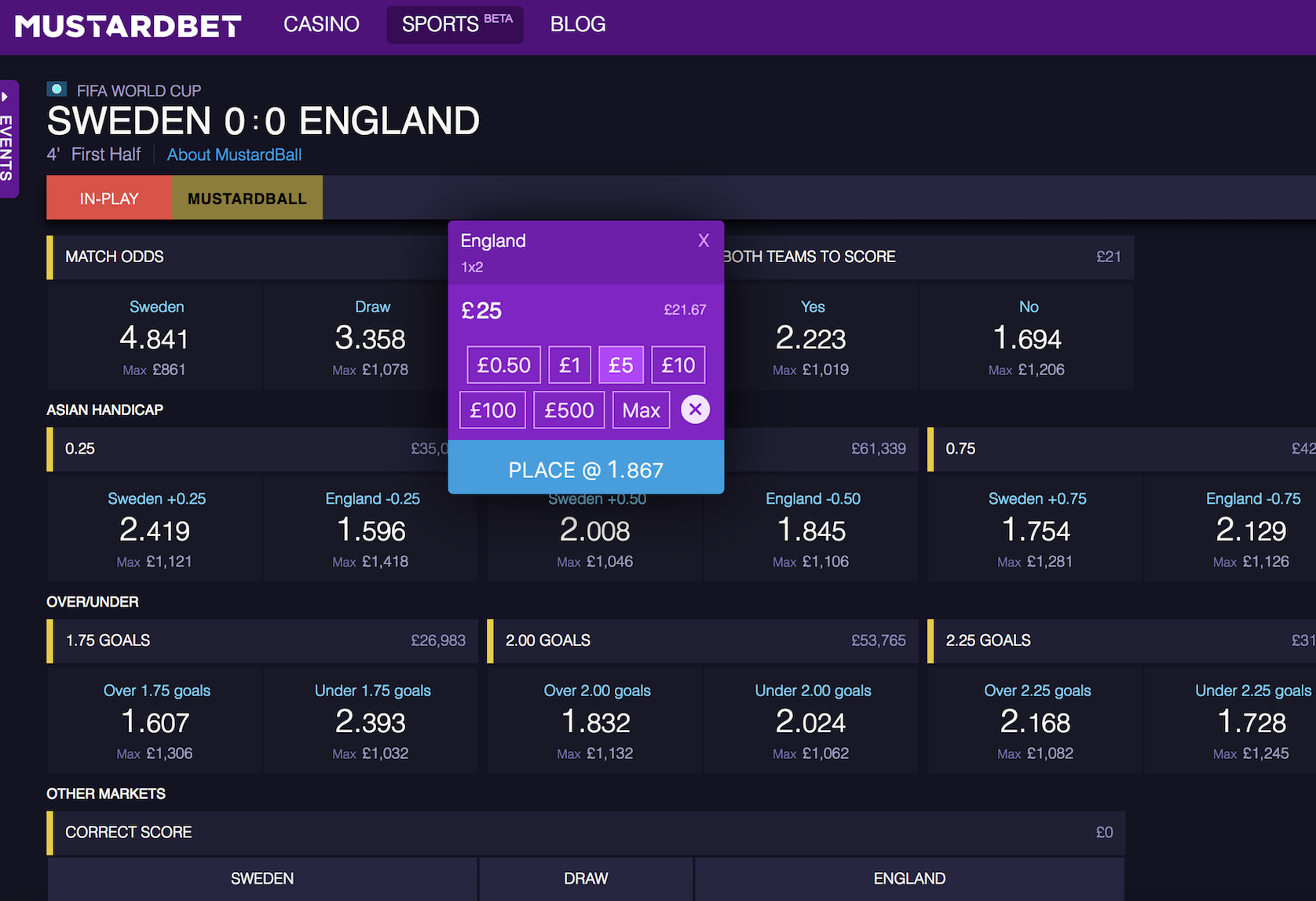This screenshot has width=1316, height=901.
Task: Add £5 to the stake
Action: coord(621,365)
